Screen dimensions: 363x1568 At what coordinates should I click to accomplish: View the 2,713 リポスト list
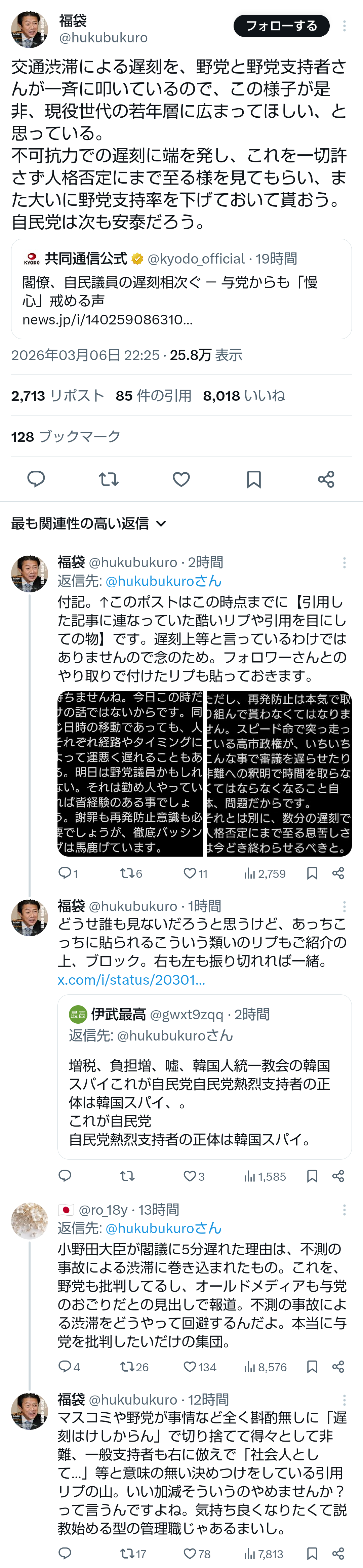(x=58, y=396)
